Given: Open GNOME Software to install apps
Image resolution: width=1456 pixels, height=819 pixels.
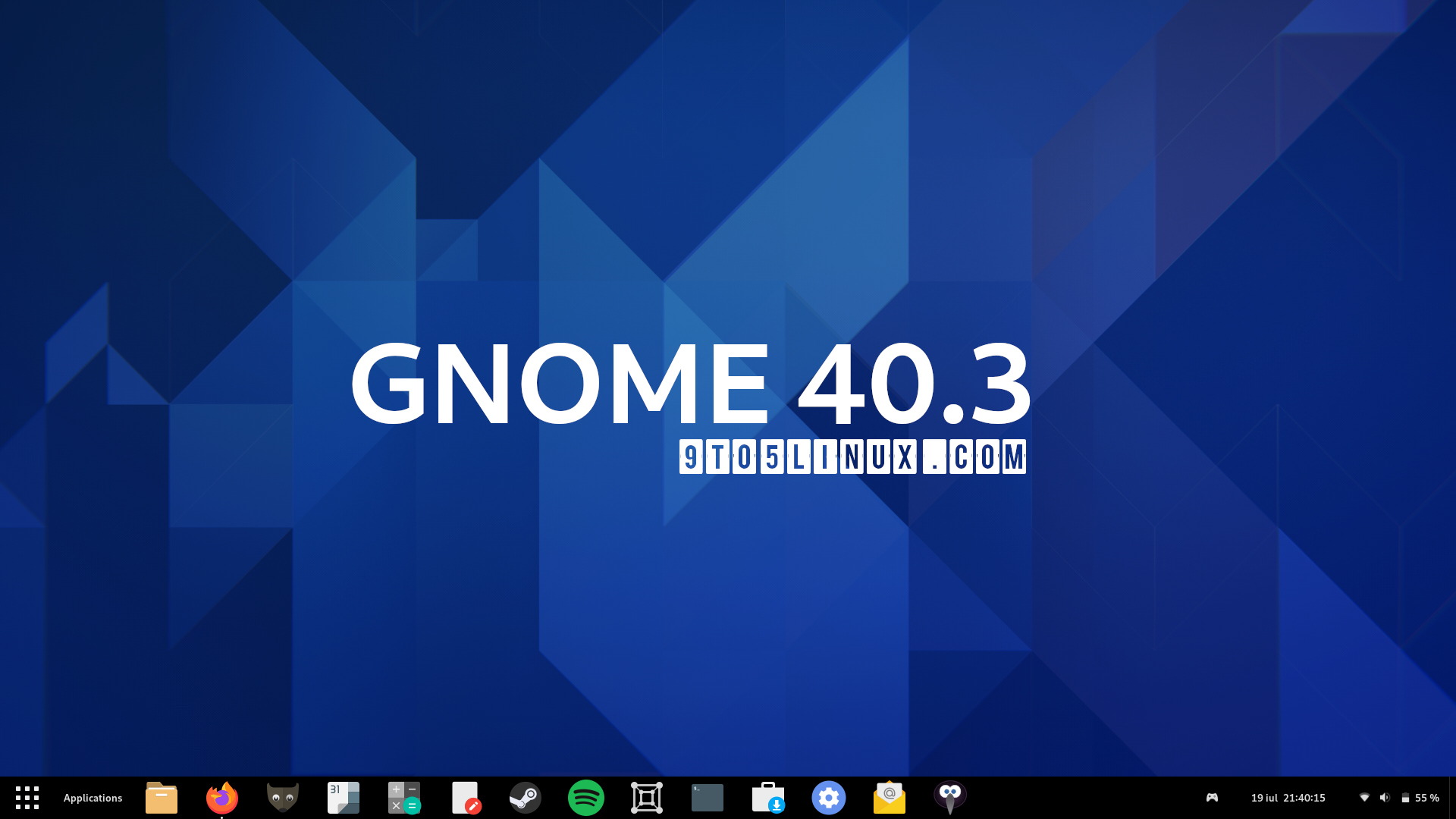Looking at the screenshot, I should click(768, 798).
